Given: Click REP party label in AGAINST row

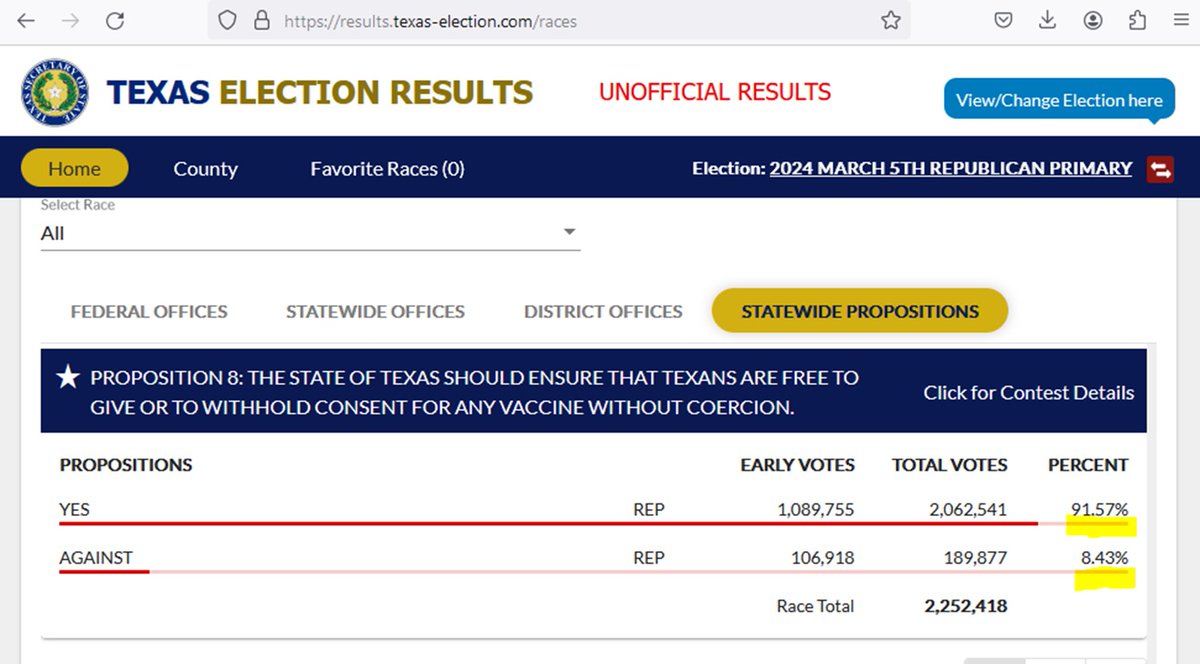Looking at the screenshot, I should (x=649, y=557).
